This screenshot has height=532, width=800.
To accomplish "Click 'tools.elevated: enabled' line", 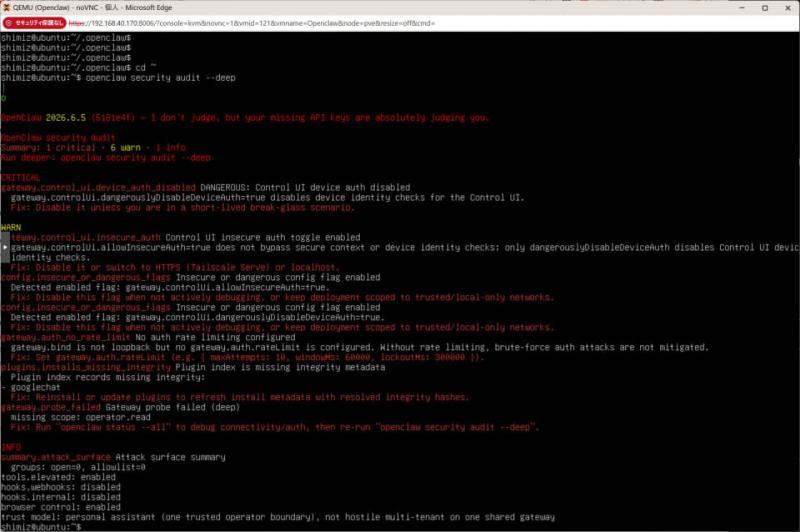I will (58, 477).
